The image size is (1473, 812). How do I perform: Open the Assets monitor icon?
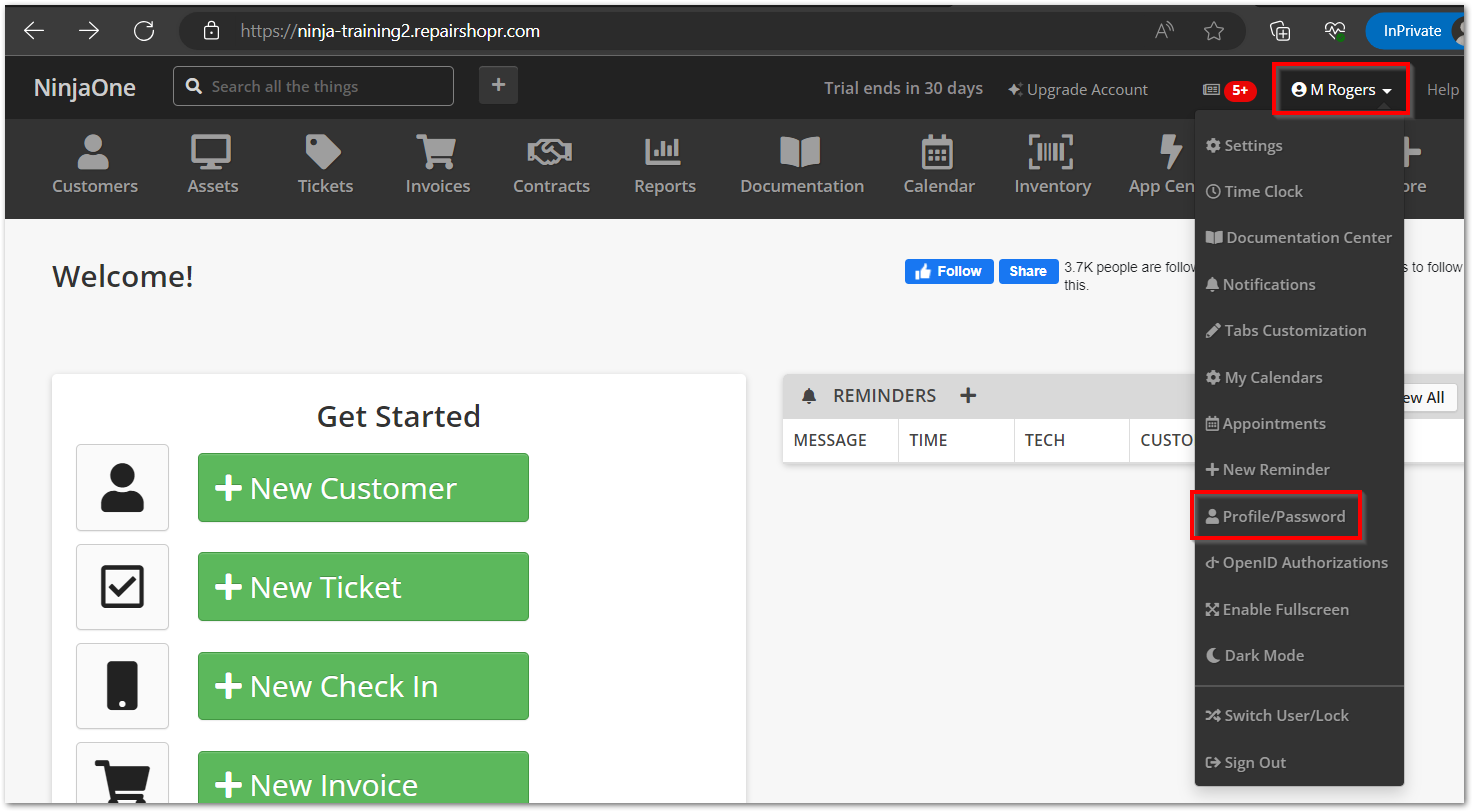coord(212,154)
